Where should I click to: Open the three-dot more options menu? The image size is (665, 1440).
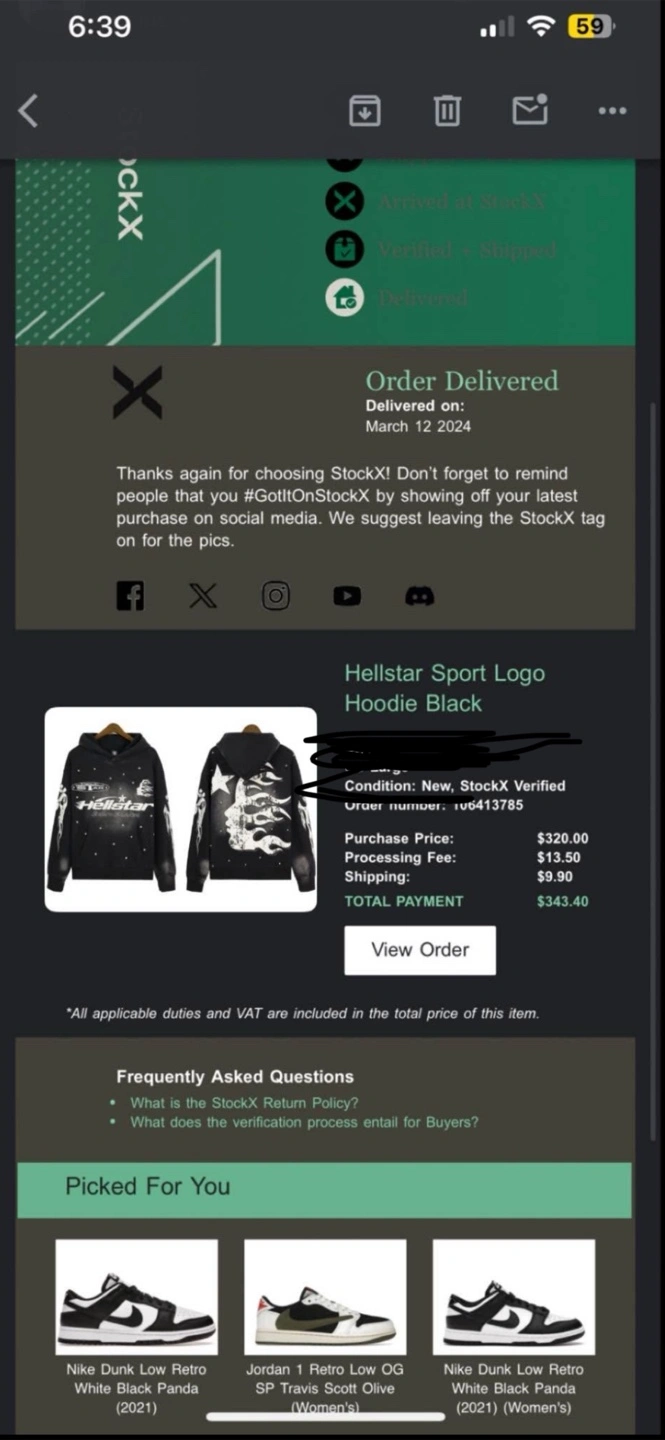(x=612, y=111)
